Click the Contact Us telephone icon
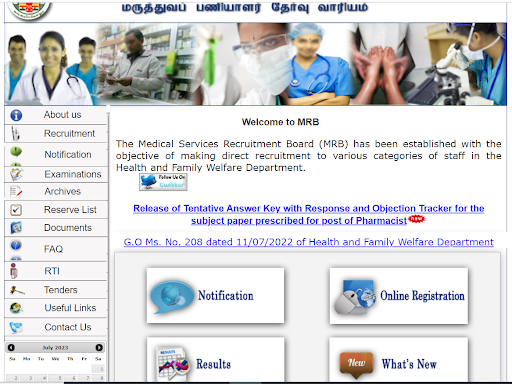 (16, 327)
